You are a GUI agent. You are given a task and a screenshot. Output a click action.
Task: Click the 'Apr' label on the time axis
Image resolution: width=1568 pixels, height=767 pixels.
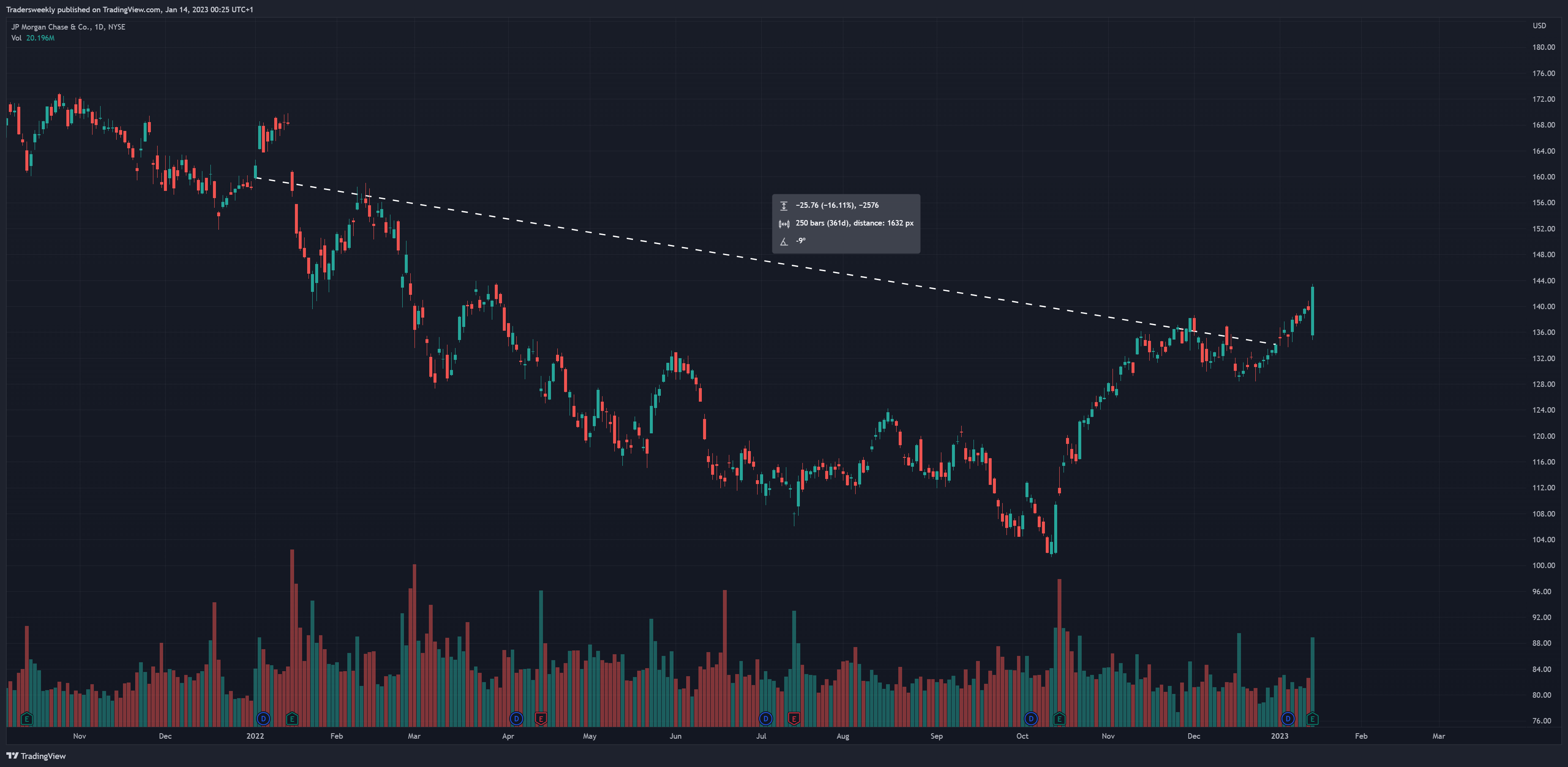click(x=508, y=736)
